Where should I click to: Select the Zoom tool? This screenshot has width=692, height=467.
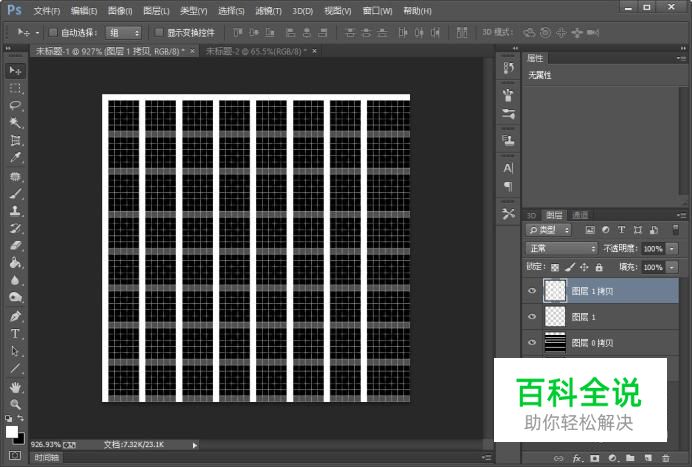[15, 404]
